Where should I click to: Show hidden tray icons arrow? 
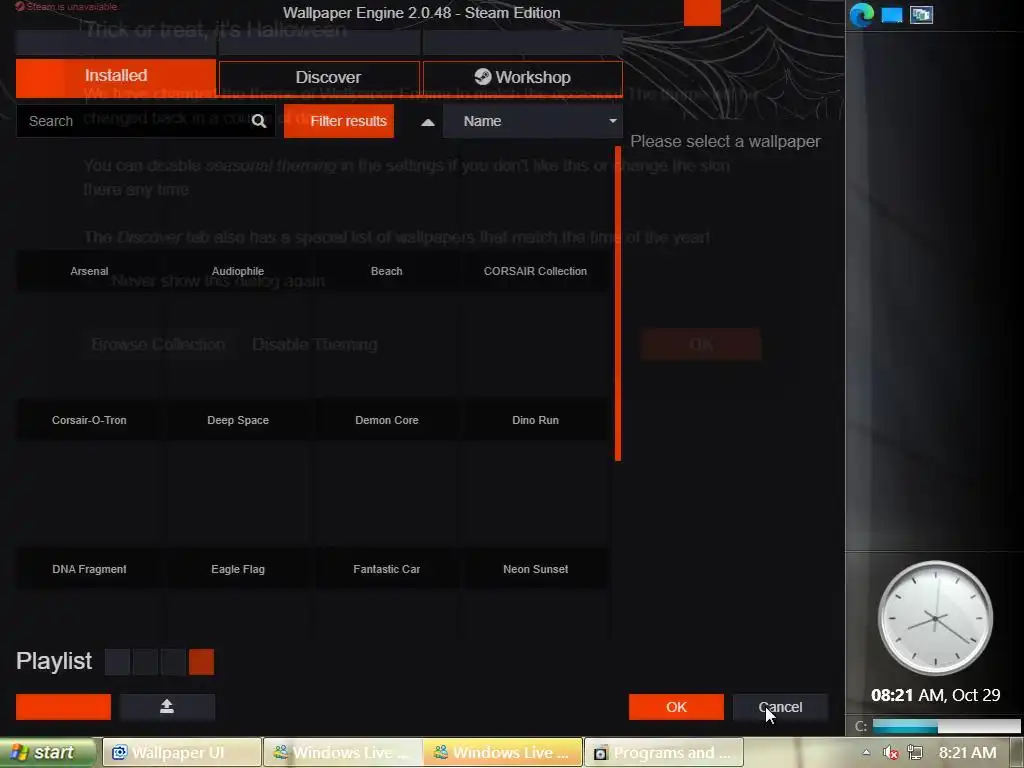coord(866,752)
